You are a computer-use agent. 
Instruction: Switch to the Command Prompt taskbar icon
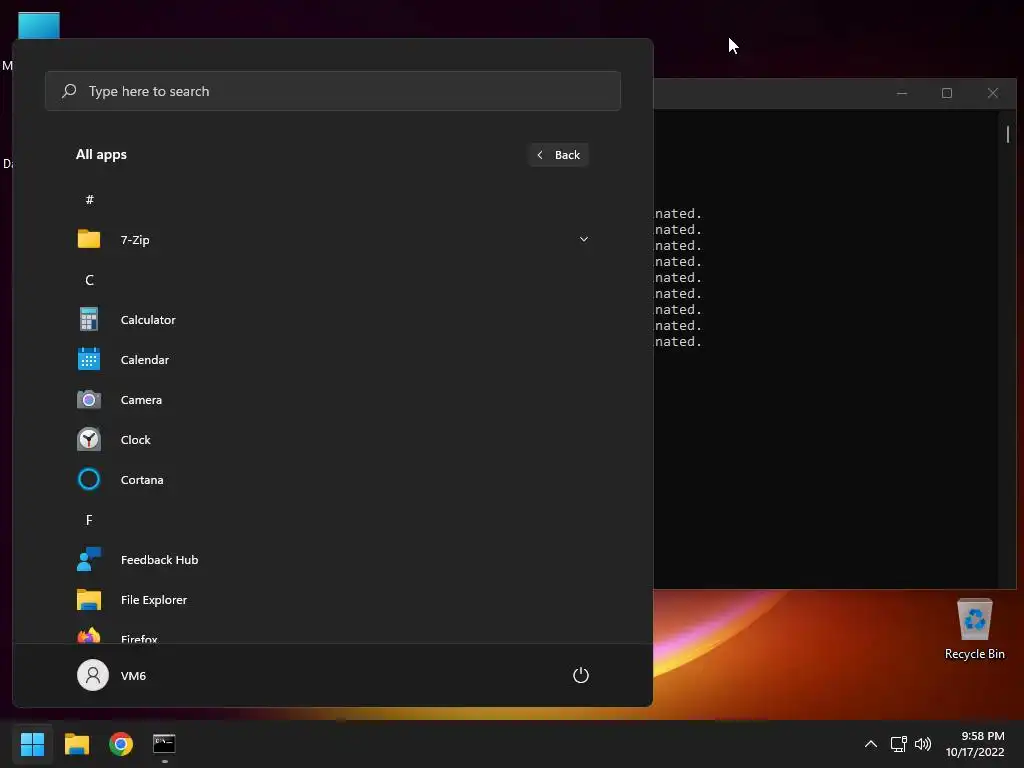[164, 744]
